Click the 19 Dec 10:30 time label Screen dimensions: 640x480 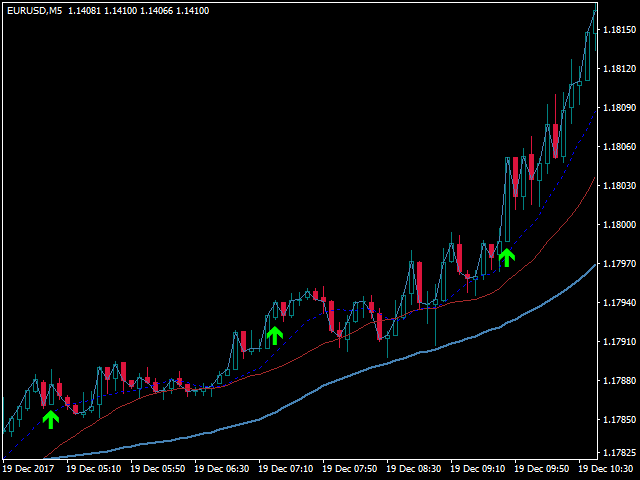click(x=607, y=469)
